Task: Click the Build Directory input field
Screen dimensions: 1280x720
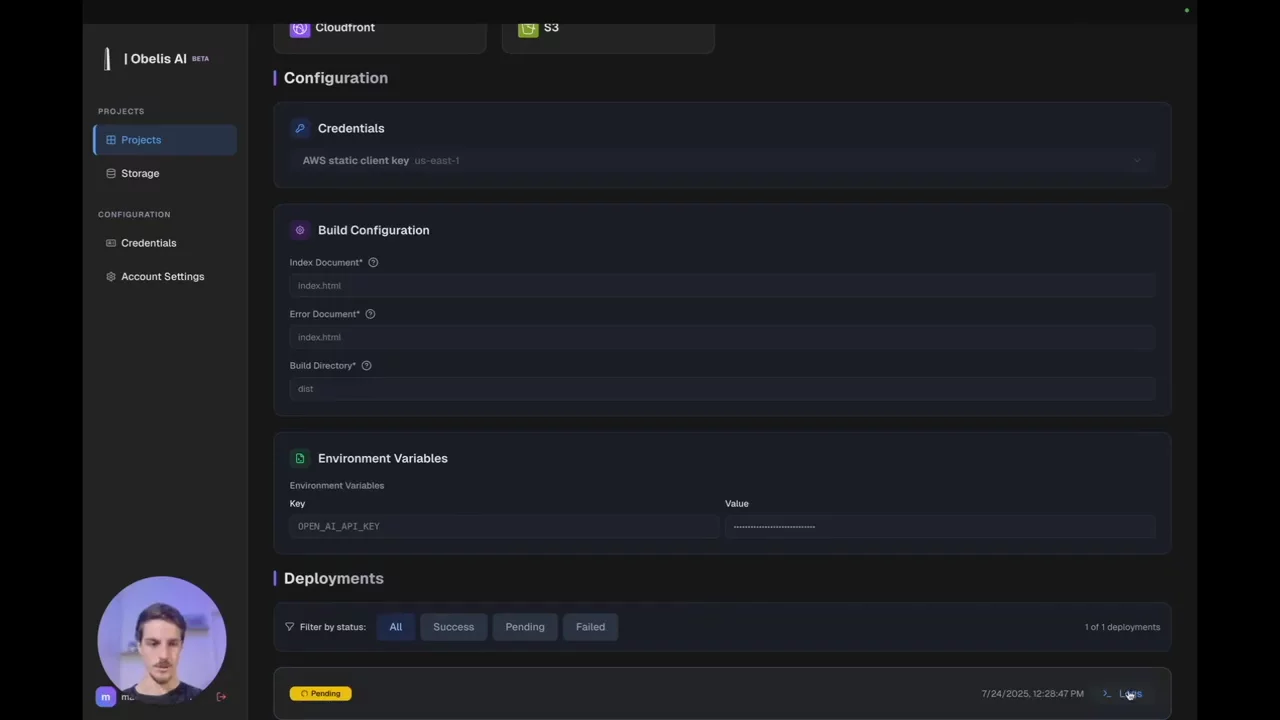Action: pos(722,388)
